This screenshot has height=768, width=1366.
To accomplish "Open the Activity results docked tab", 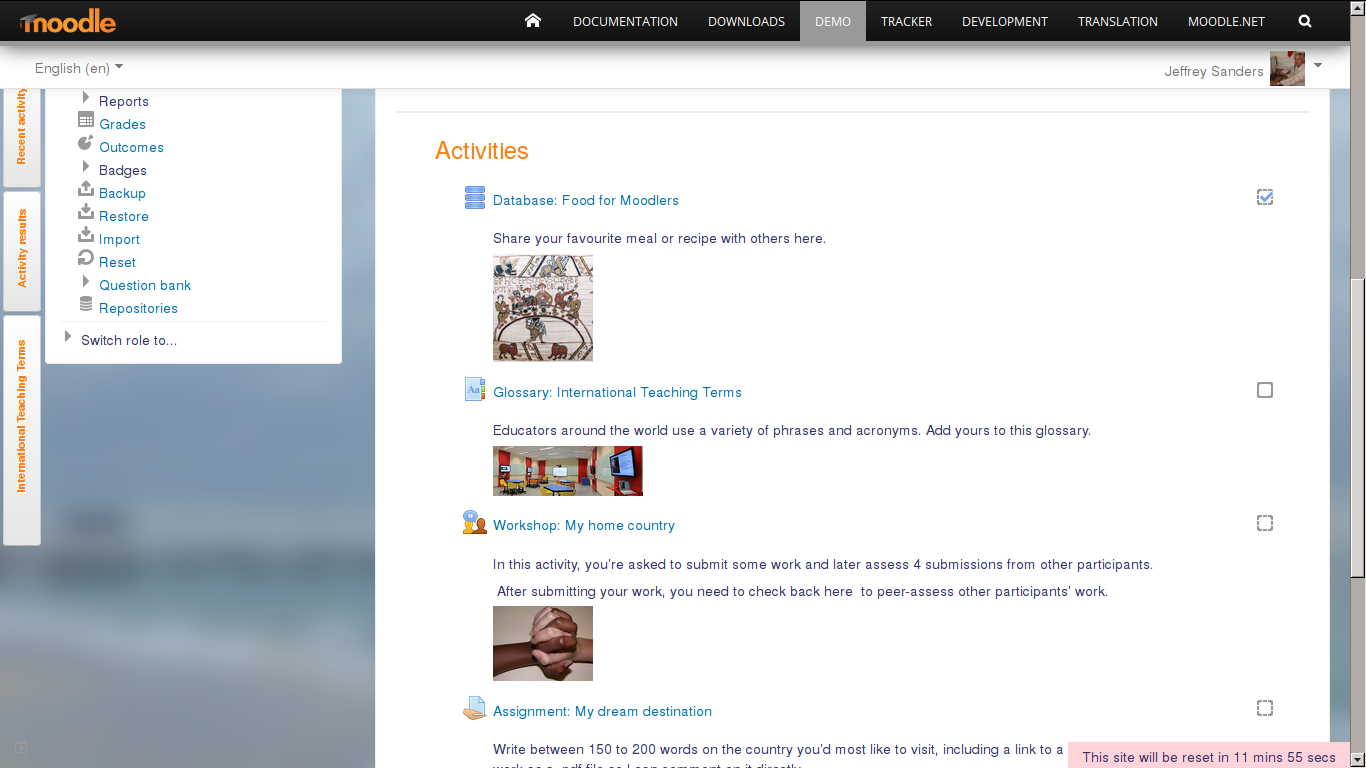I will pyautogui.click(x=22, y=249).
